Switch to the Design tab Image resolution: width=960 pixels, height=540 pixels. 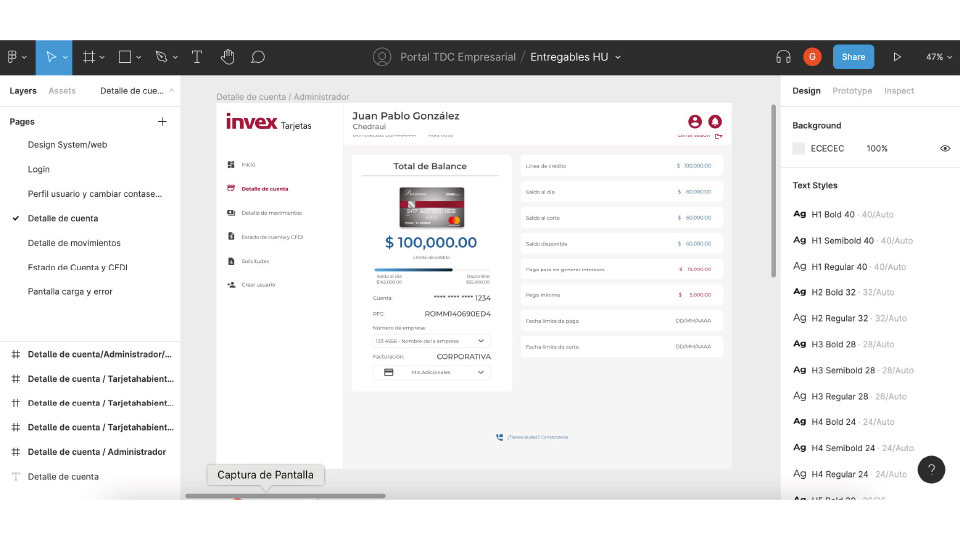tap(806, 91)
